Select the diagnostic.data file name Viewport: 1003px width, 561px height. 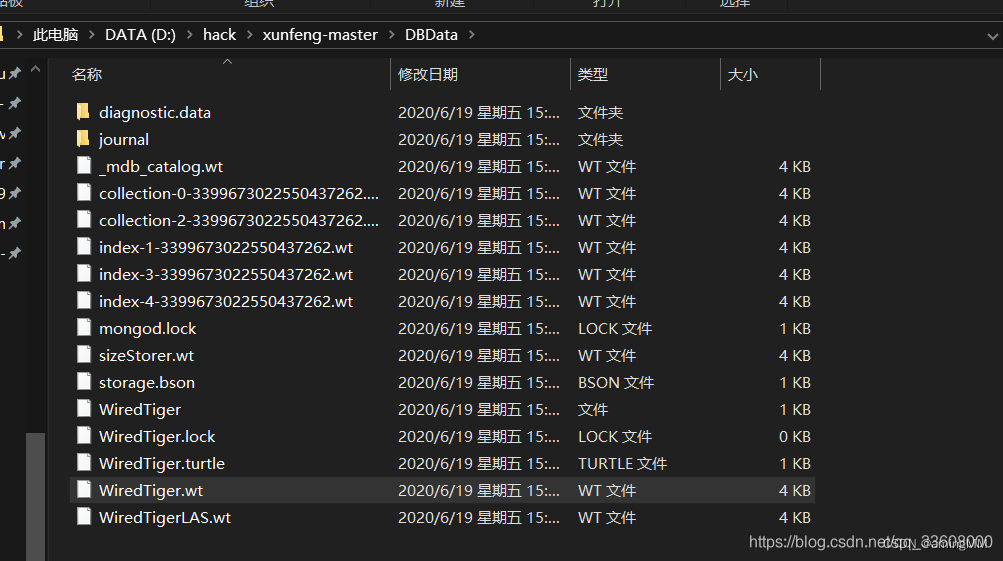[x=155, y=113]
